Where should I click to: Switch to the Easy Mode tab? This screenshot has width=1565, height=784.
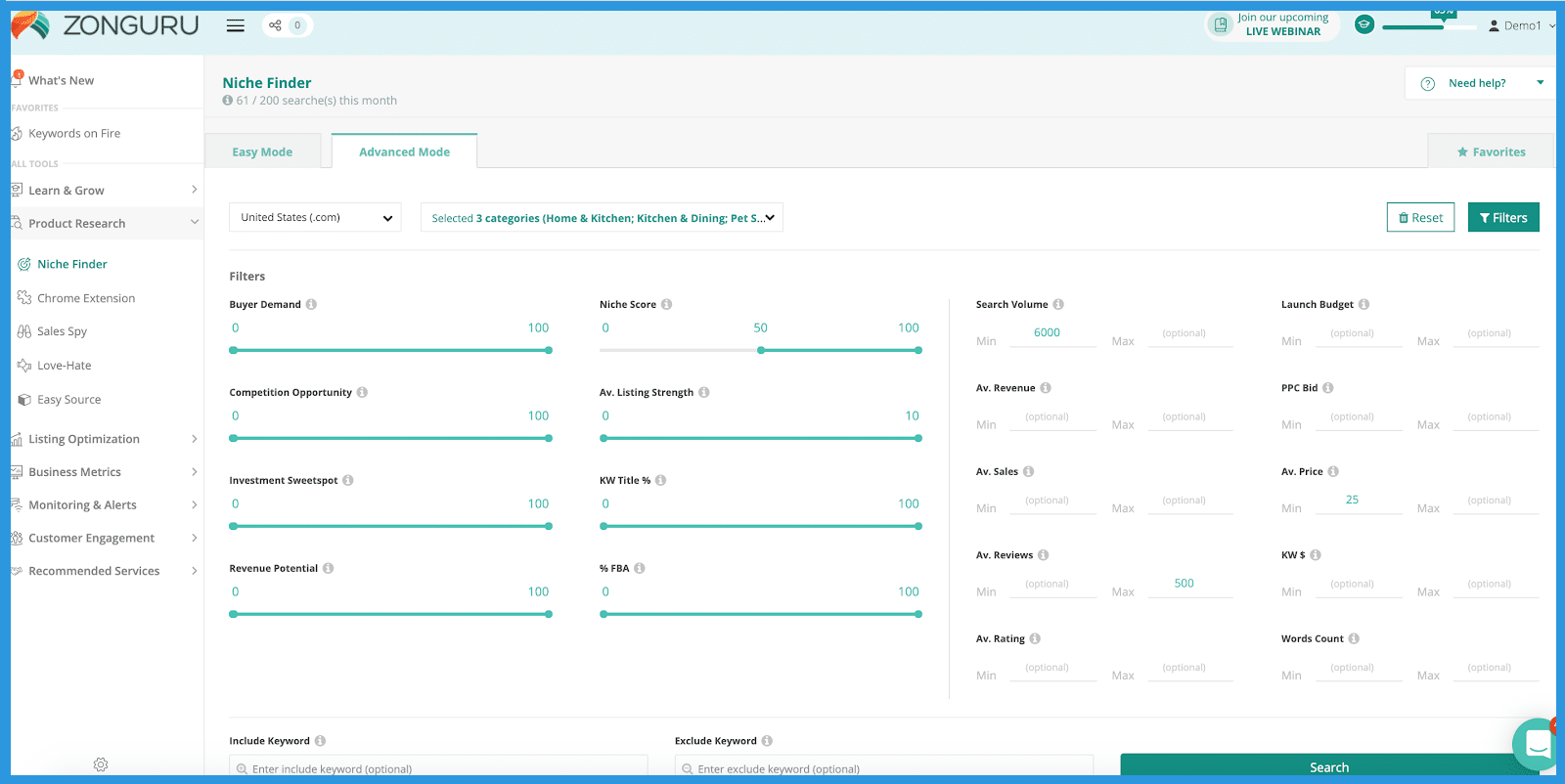pyautogui.click(x=262, y=152)
